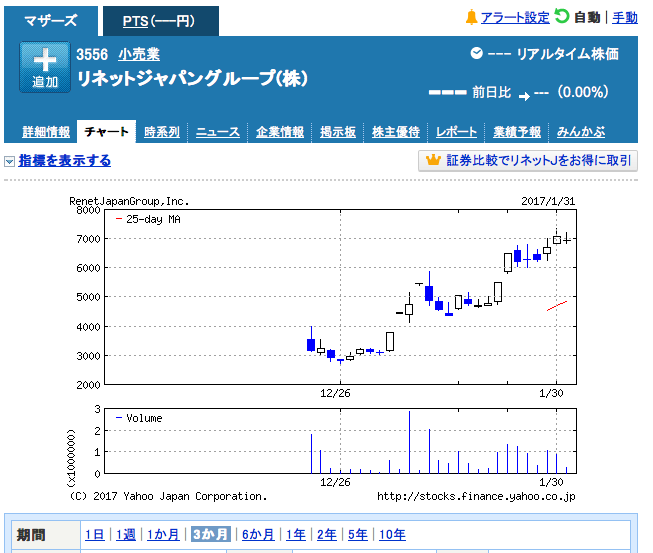This screenshot has height=553, width=653.
Task: Expand the 指標を表示する arrow icon
Action: pyautogui.click(x=10, y=161)
